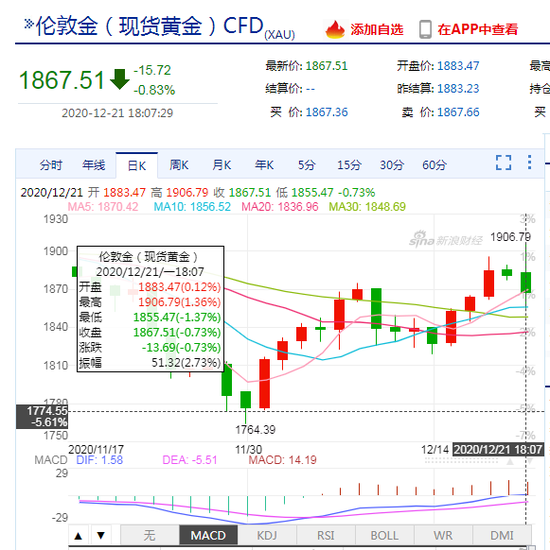Click the phone icon beside 在APP中查看

pos(425,29)
